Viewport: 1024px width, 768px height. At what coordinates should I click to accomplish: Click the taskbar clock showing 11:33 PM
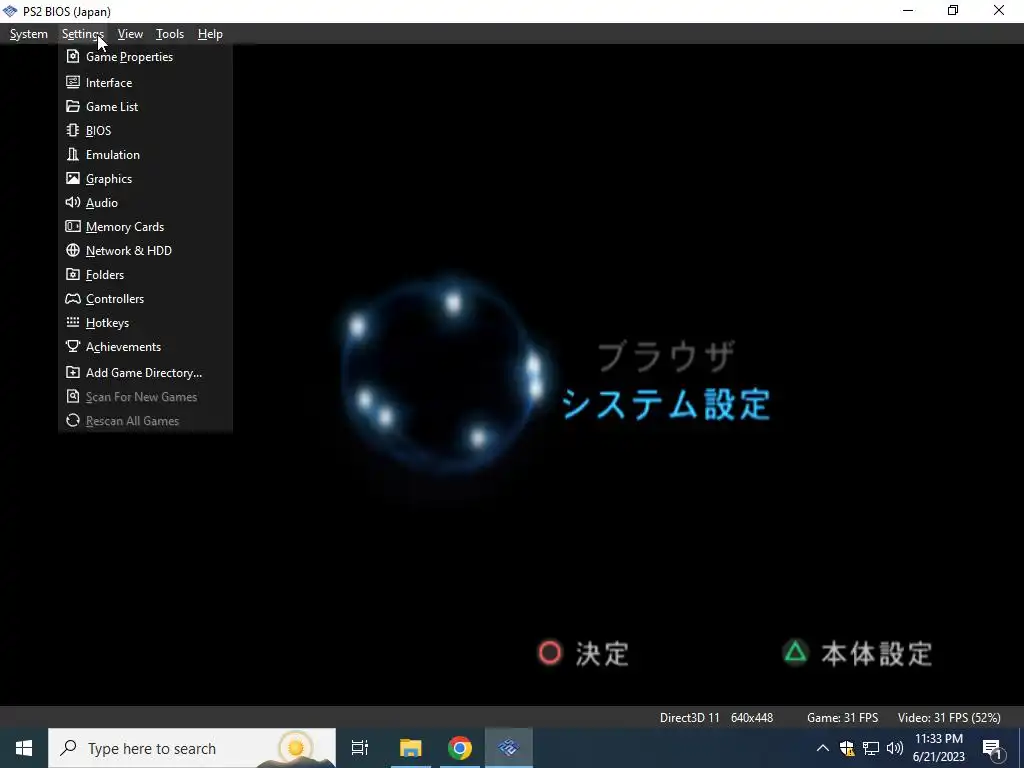click(x=938, y=748)
